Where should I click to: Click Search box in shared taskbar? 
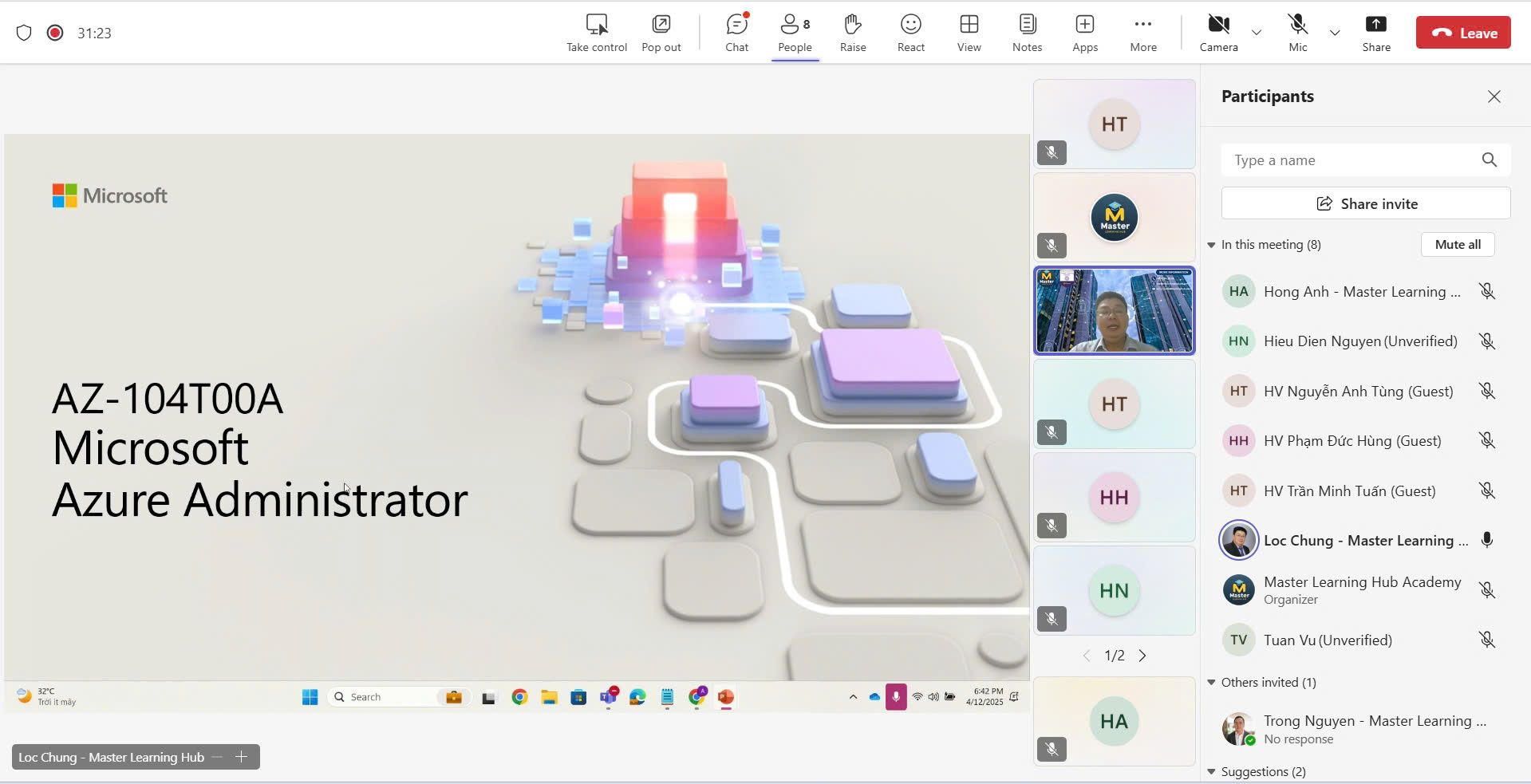[398, 697]
